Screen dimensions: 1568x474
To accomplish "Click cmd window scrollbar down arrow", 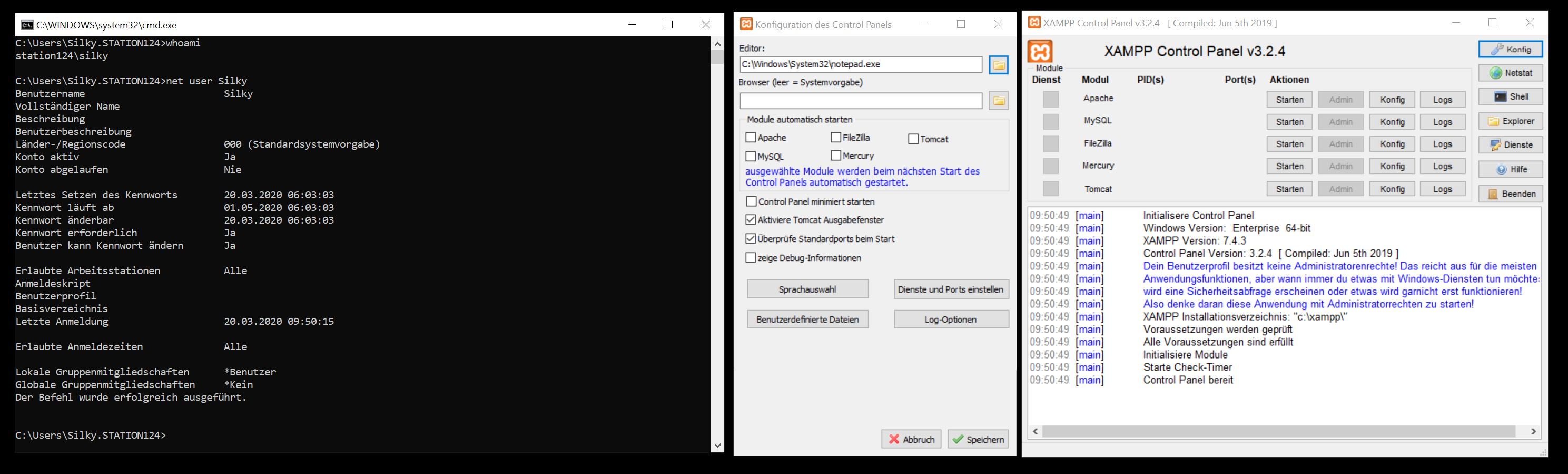I will point(718,446).
